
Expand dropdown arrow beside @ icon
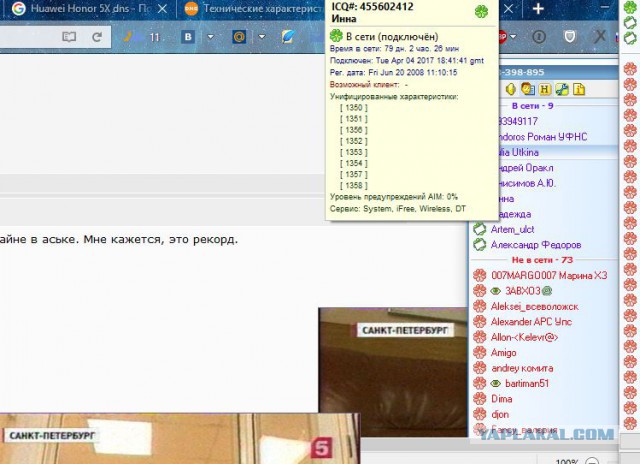(262, 37)
